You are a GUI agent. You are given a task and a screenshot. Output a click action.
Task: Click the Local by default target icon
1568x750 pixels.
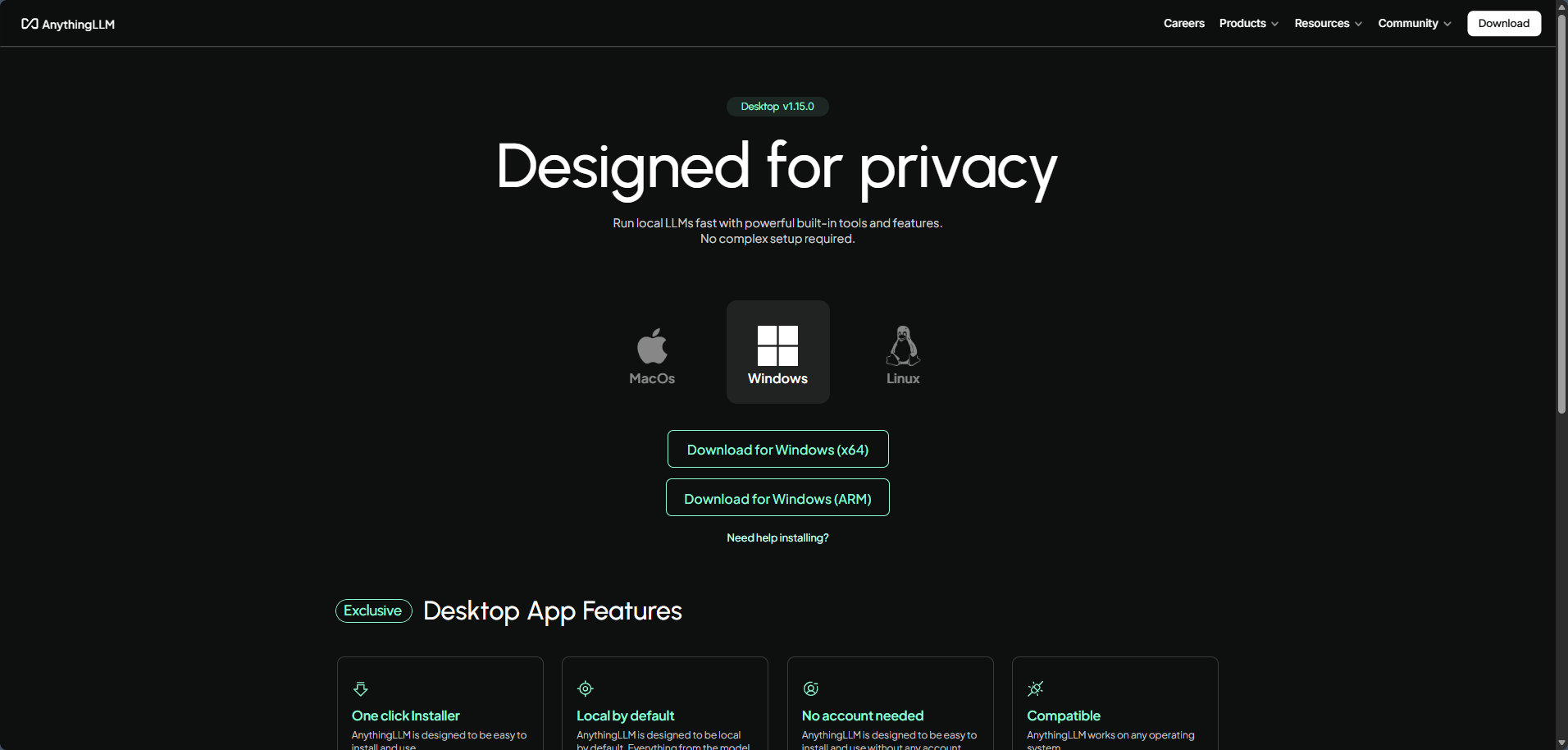coord(586,688)
